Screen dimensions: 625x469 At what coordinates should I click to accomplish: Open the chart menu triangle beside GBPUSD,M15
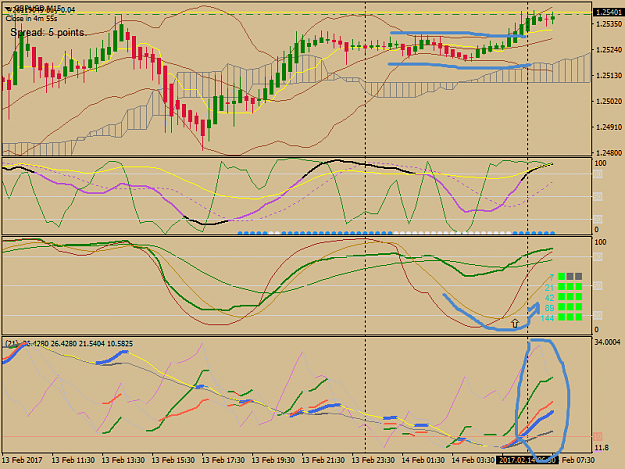pyautogui.click(x=8, y=8)
